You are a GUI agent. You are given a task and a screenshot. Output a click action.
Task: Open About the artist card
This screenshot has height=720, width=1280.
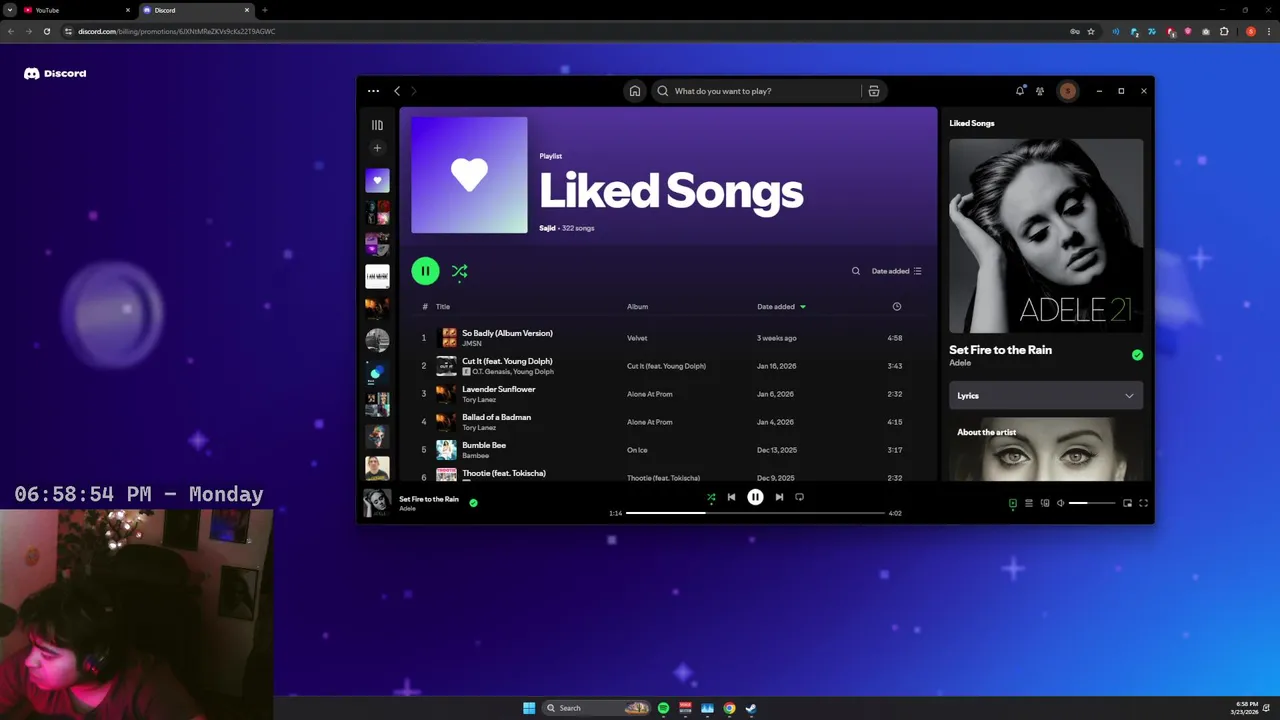click(x=1046, y=448)
